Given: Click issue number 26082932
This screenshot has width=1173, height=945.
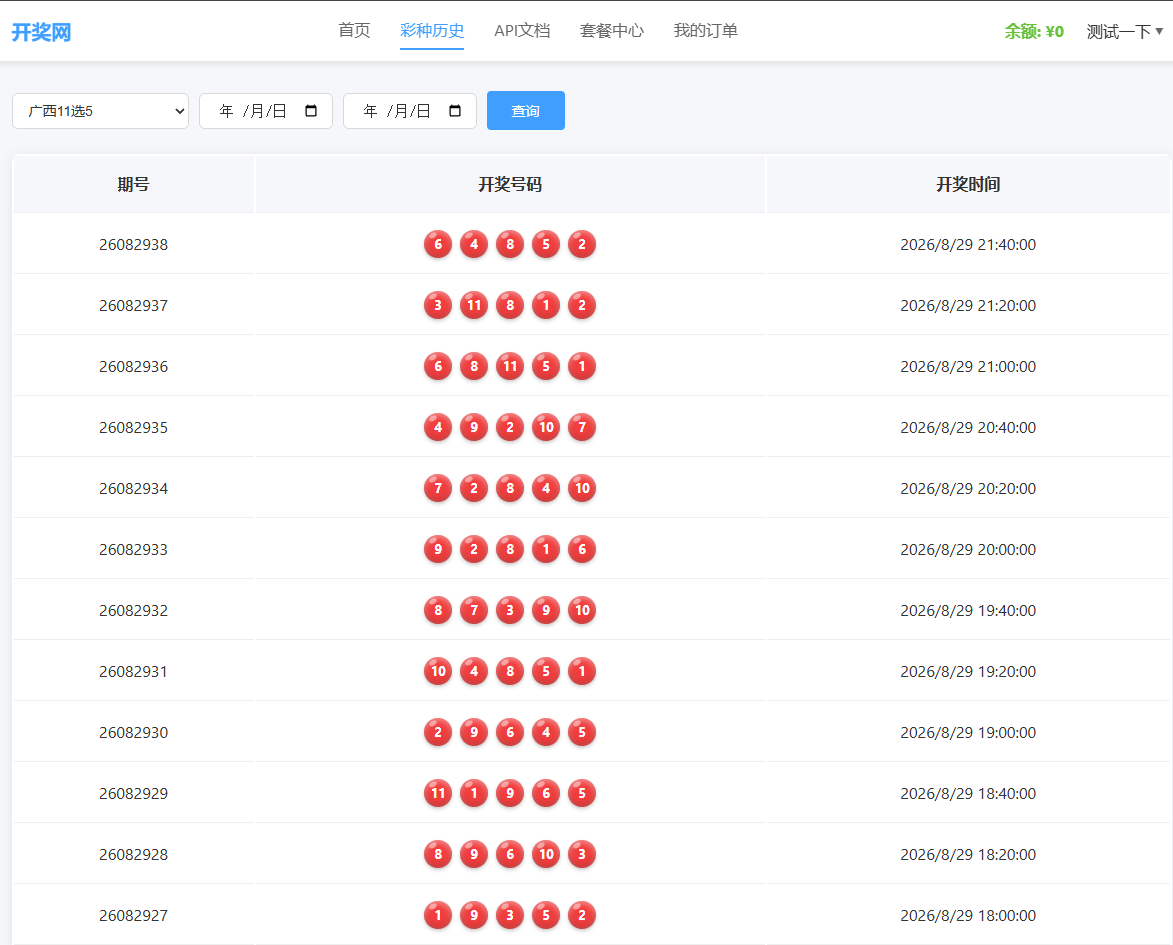Looking at the screenshot, I should tap(133, 611).
